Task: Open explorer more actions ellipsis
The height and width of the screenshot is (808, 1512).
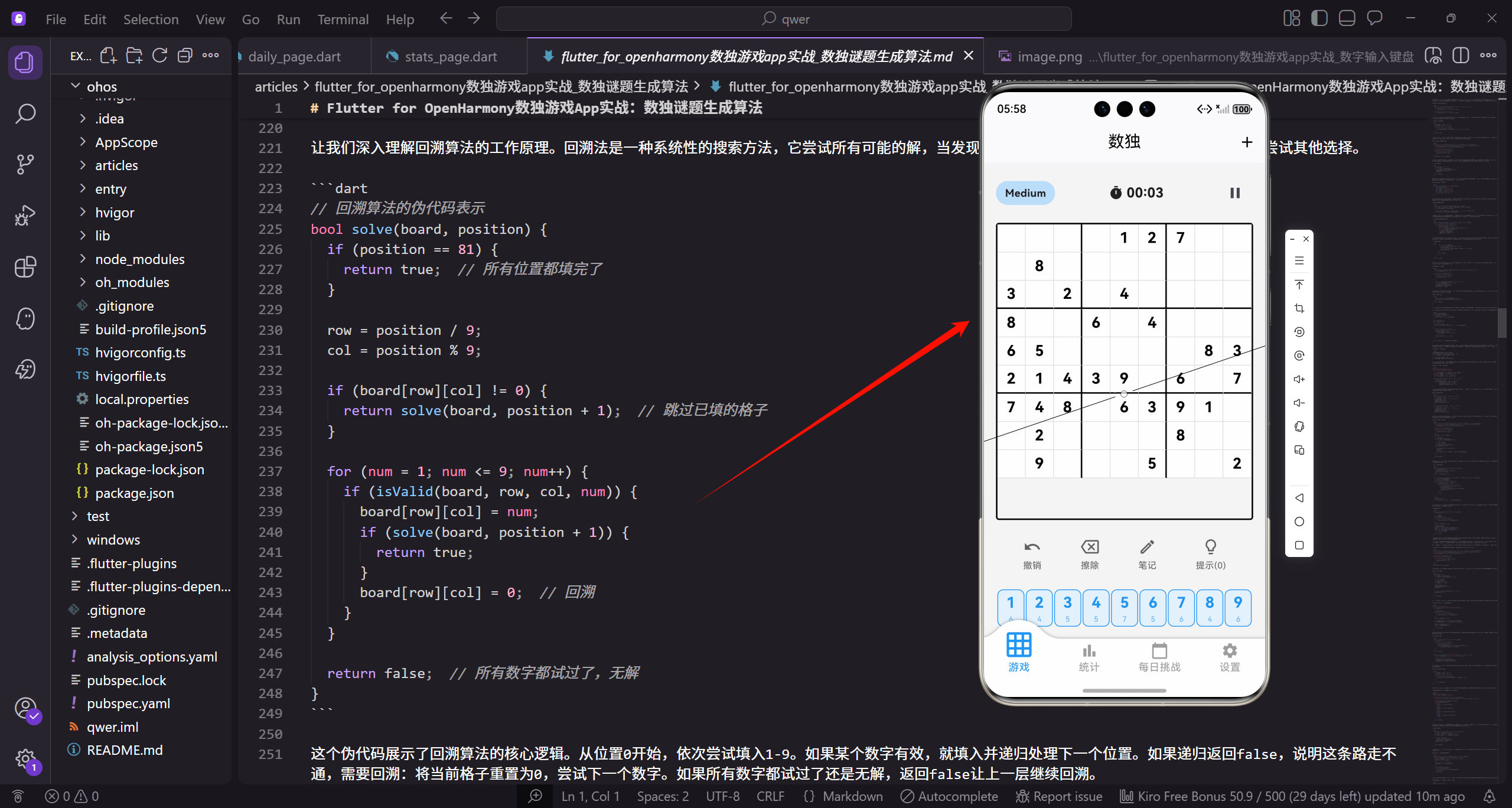Action: coord(211,56)
